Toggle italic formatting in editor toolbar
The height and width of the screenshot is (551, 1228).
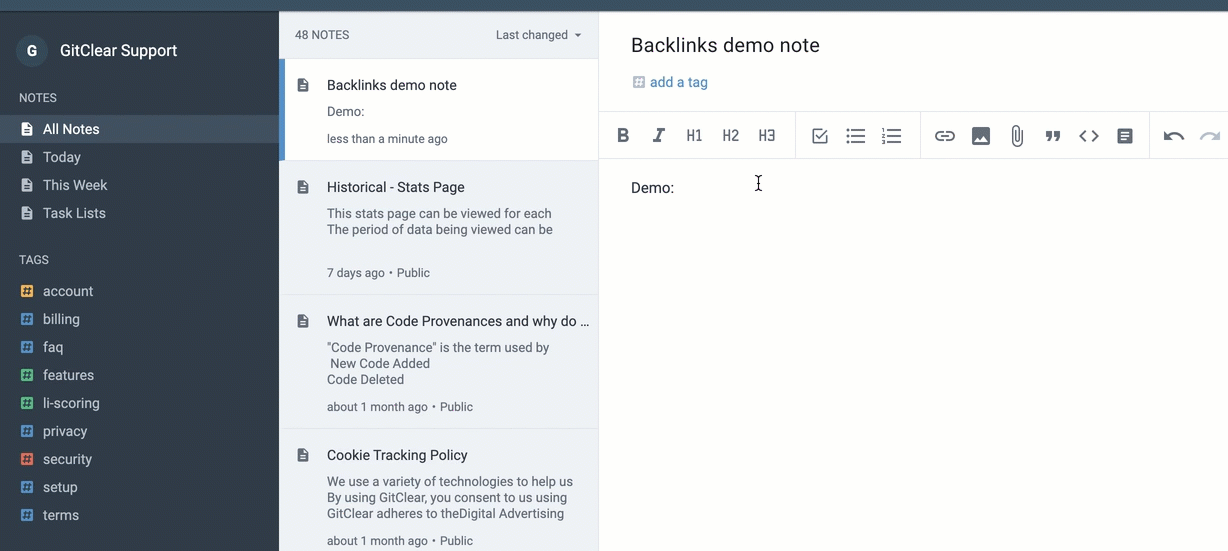pos(659,136)
